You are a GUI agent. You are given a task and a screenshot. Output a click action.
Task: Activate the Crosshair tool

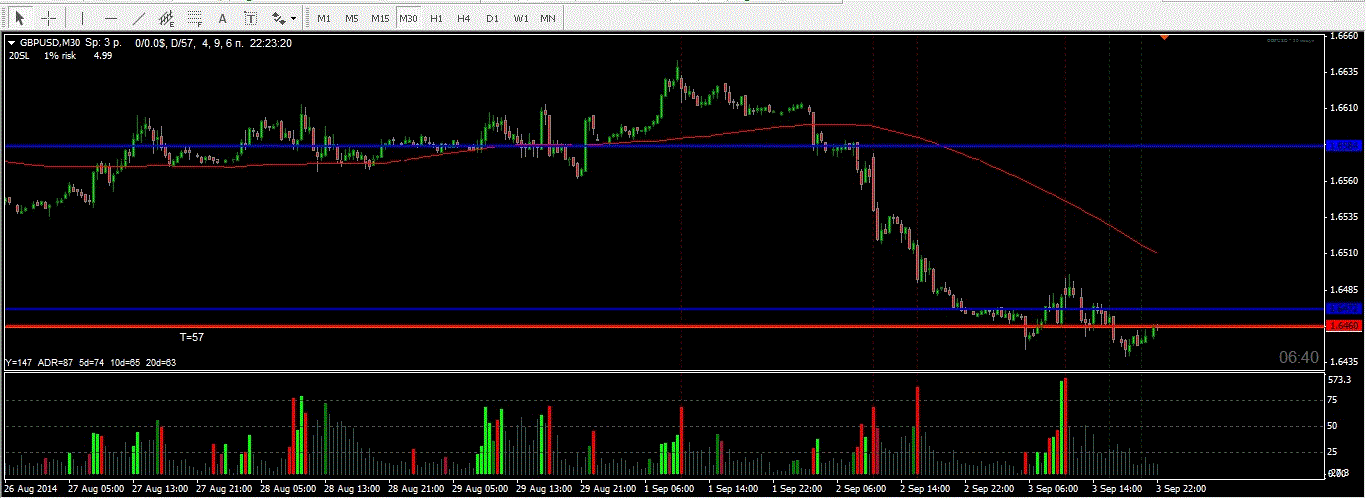coord(48,18)
